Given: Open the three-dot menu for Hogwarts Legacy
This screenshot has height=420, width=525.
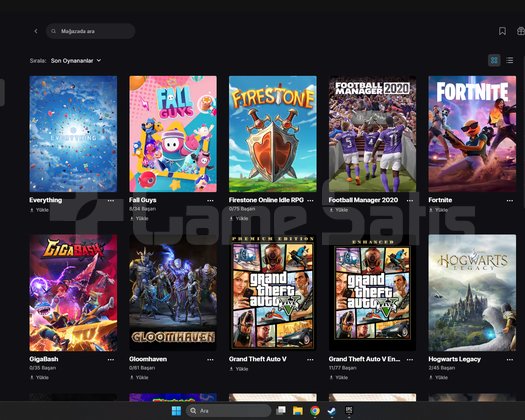Looking at the screenshot, I should pos(510,359).
